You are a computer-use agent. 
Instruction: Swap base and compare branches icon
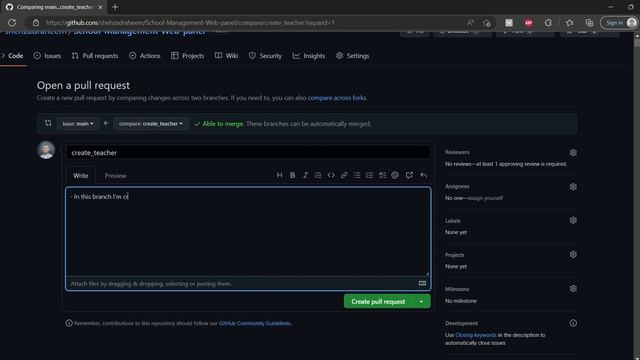point(48,123)
